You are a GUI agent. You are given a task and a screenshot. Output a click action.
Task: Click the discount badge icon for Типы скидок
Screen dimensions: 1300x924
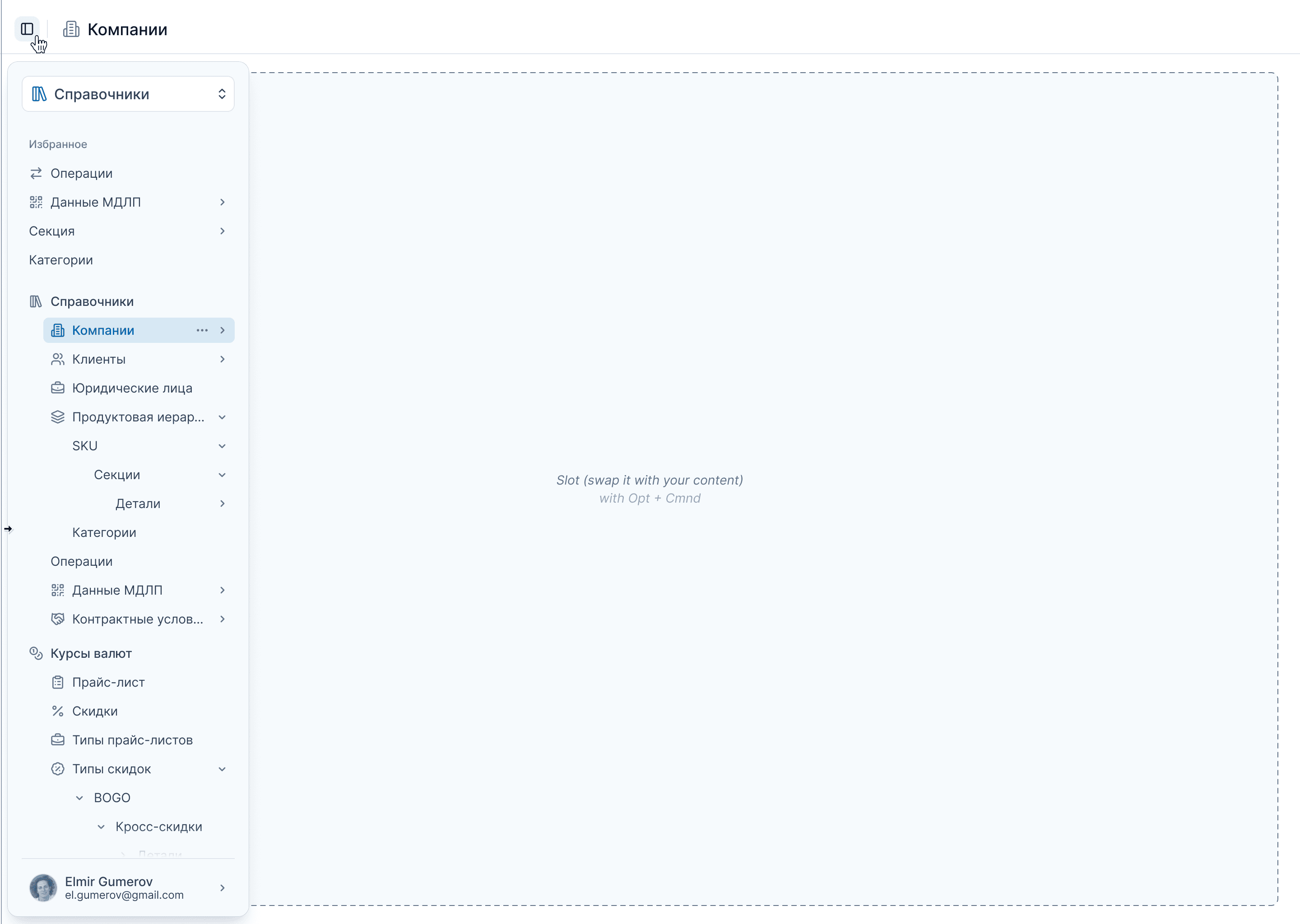pyautogui.click(x=57, y=769)
